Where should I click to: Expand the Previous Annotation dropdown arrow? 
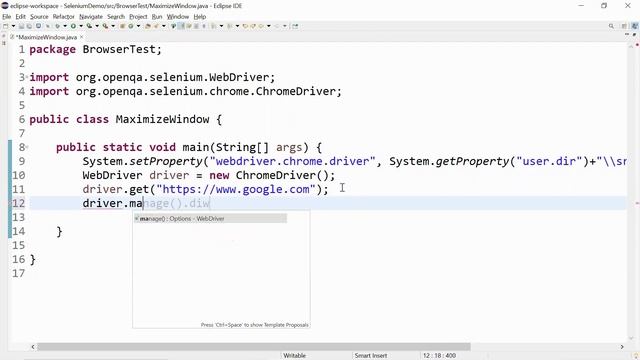237,26
